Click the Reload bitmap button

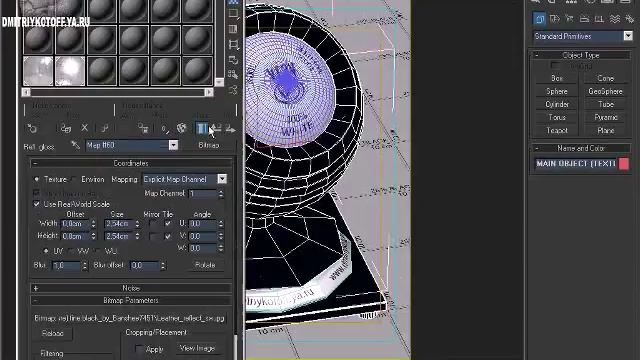tap(53, 333)
